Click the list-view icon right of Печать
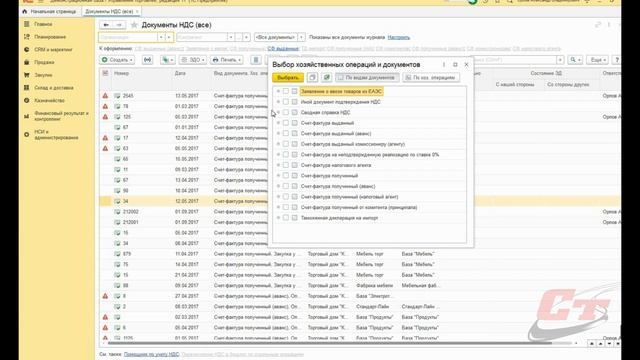Screen dimensions: 640x360 [256, 60]
